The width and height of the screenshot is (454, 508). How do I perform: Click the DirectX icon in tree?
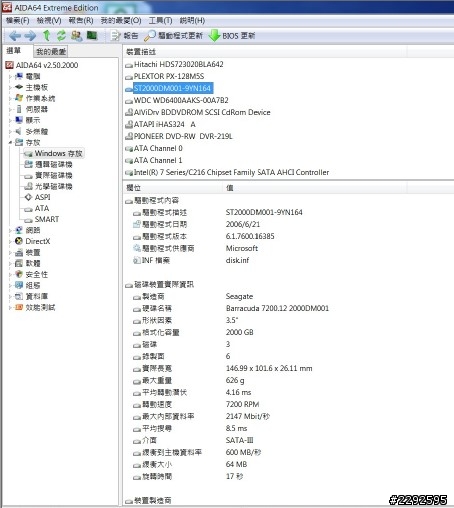click(x=19, y=241)
